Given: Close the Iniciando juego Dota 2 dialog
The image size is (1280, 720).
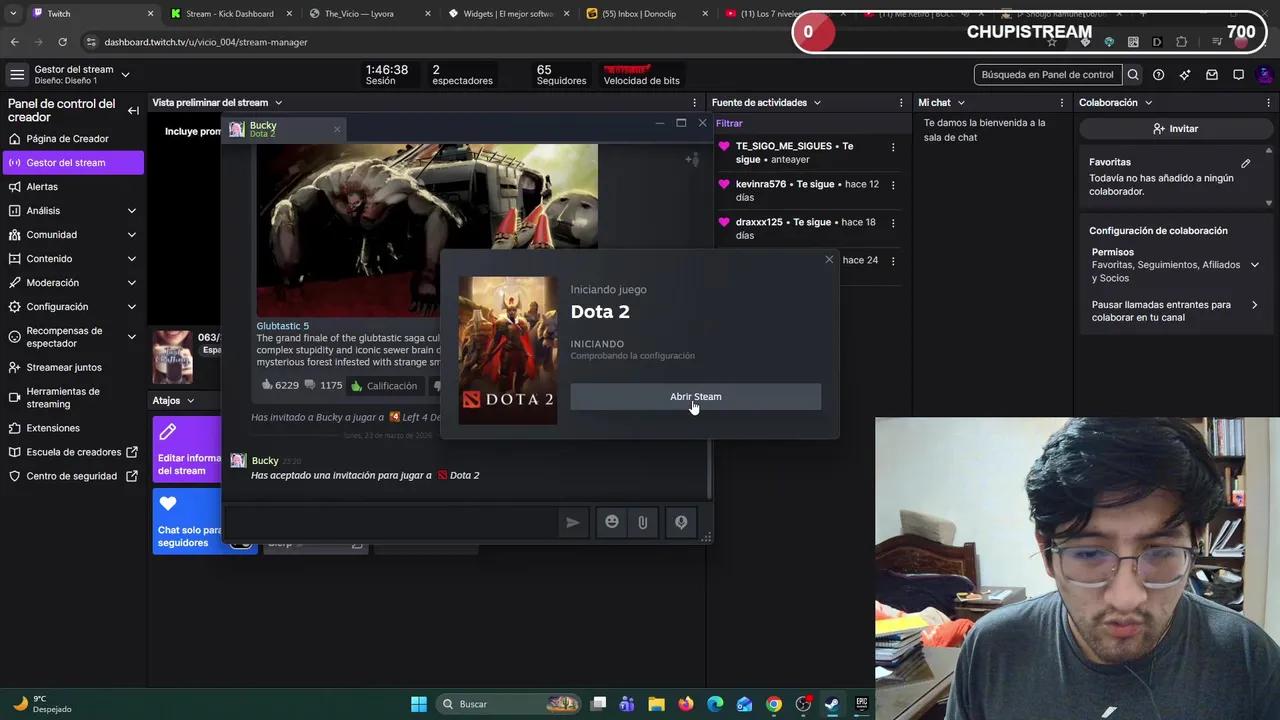Looking at the screenshot, I should click(x=829, y=260).
